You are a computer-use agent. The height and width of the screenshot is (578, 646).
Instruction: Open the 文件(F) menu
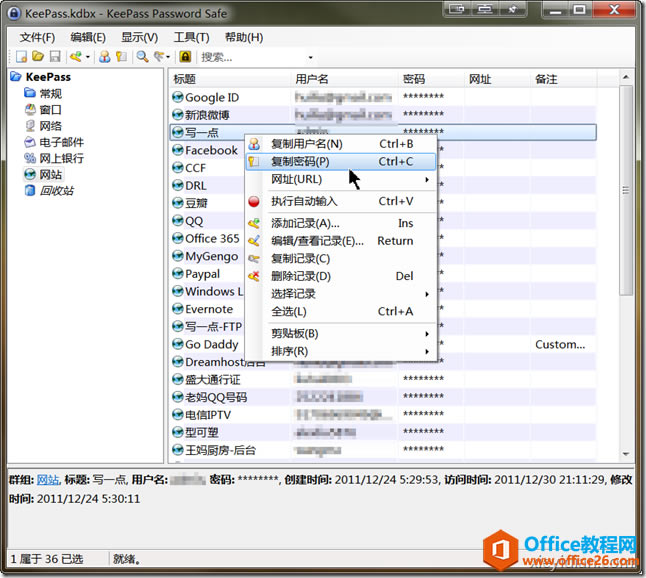coord(37,37)
